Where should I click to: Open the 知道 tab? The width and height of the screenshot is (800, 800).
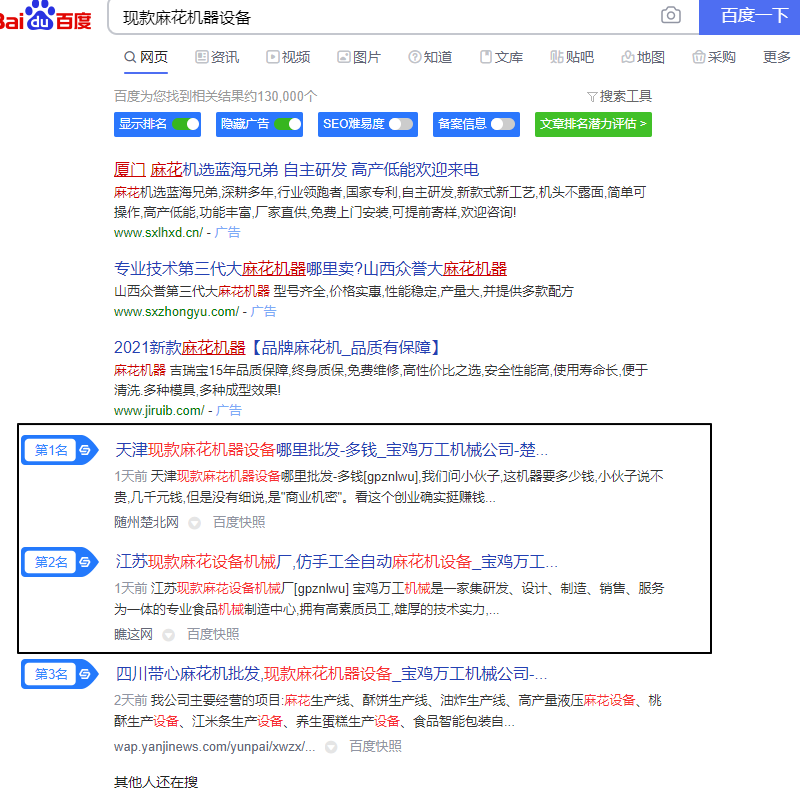coord(430,57)
